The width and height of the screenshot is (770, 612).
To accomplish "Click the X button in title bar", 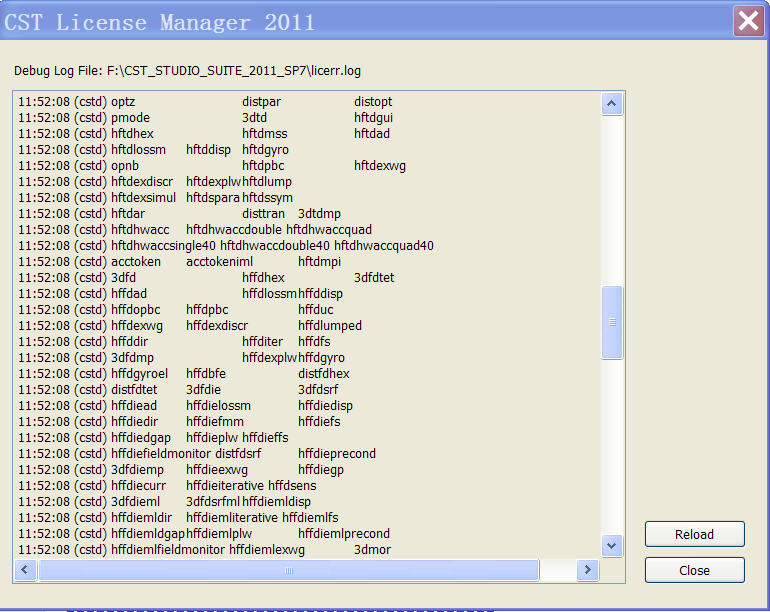I will [748, 21].
